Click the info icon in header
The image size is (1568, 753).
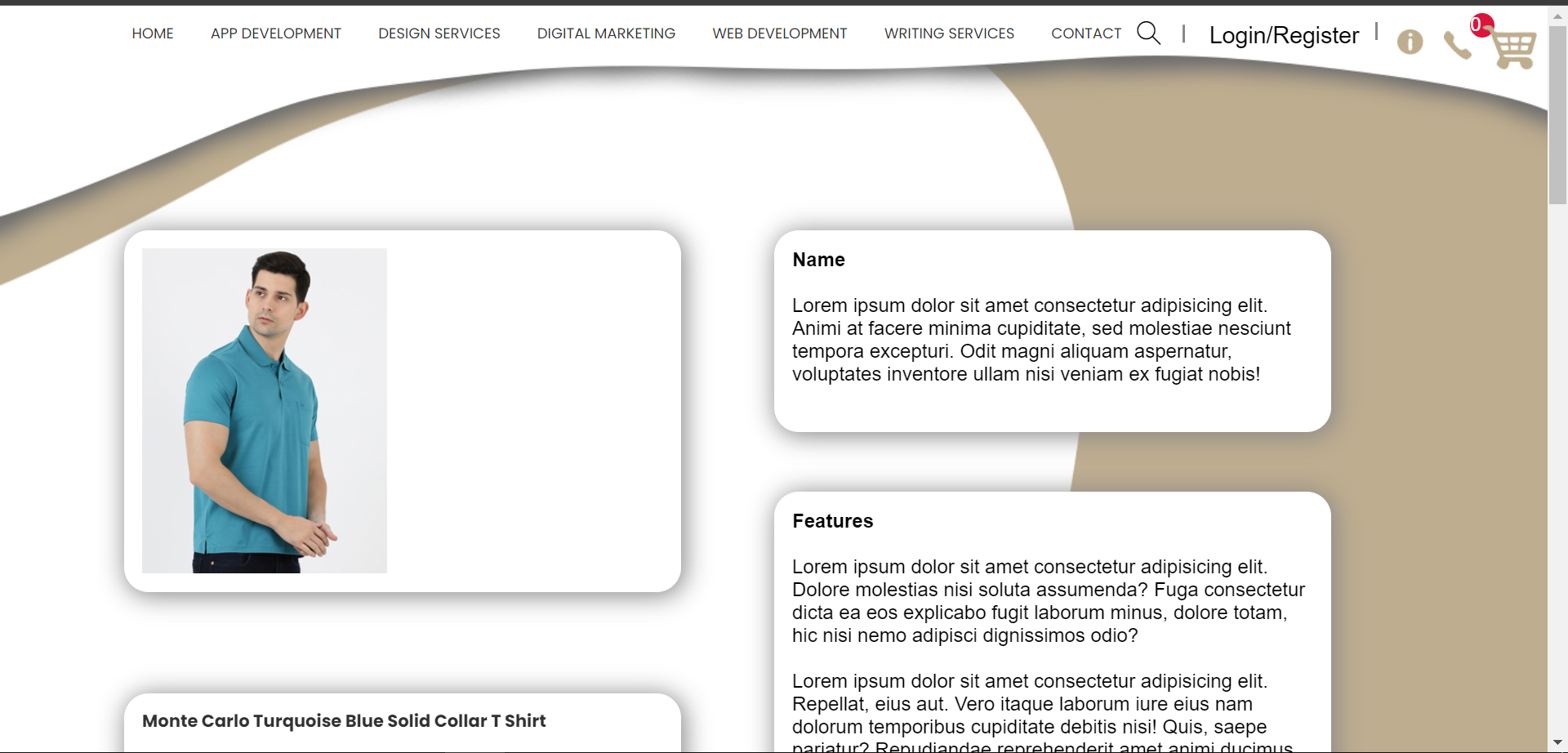pyautogui.click(x=1410, y=42)
